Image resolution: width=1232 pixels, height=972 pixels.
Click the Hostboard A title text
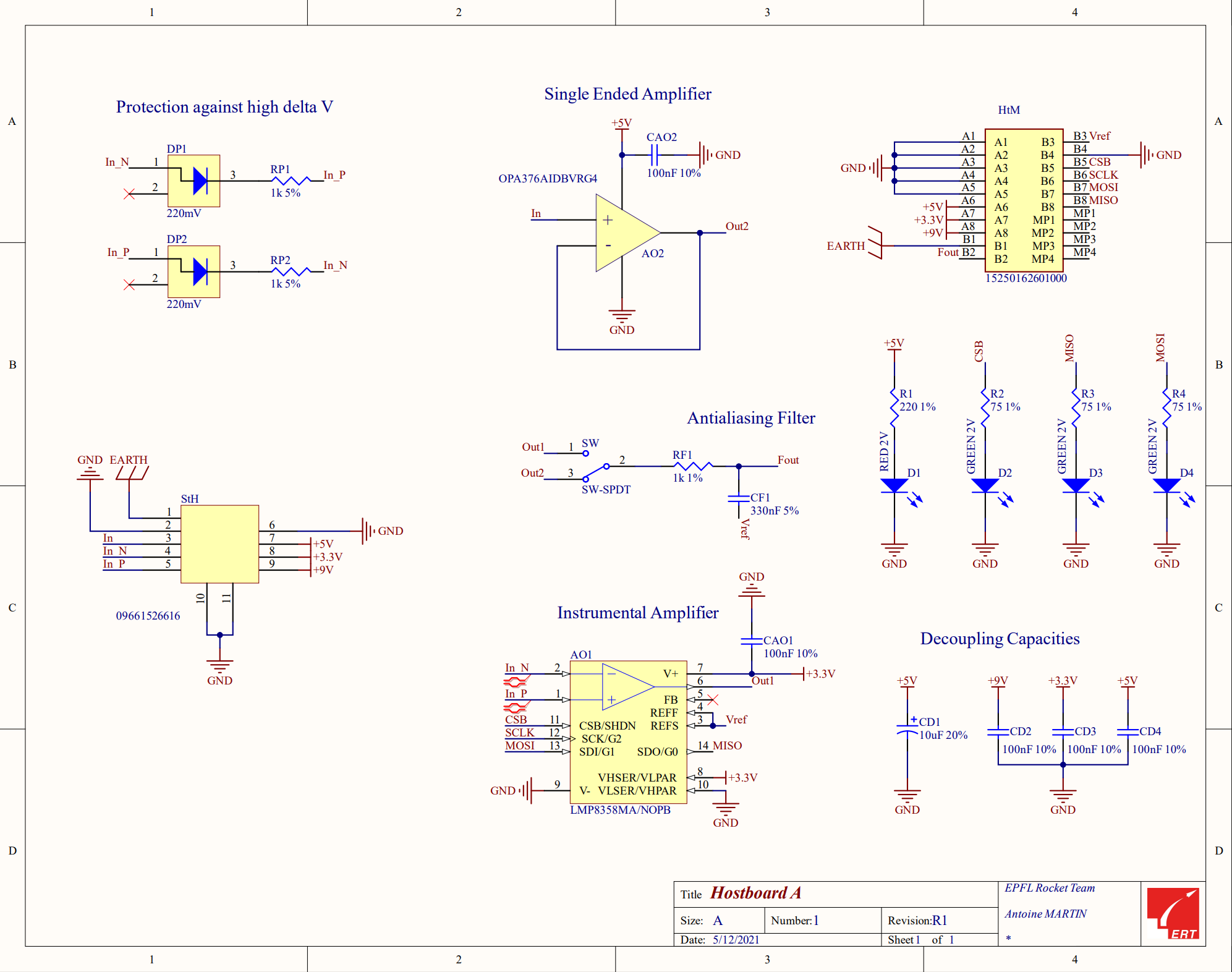click(755, 893)
